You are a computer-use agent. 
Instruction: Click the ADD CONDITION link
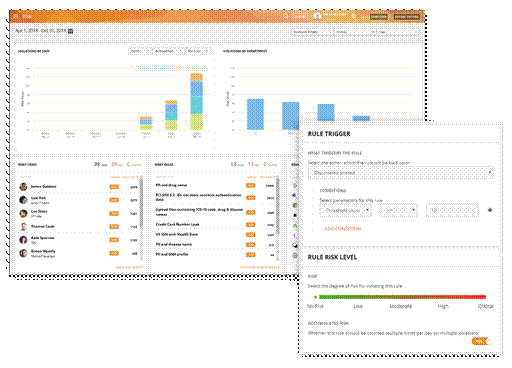(x=342, y=229)
